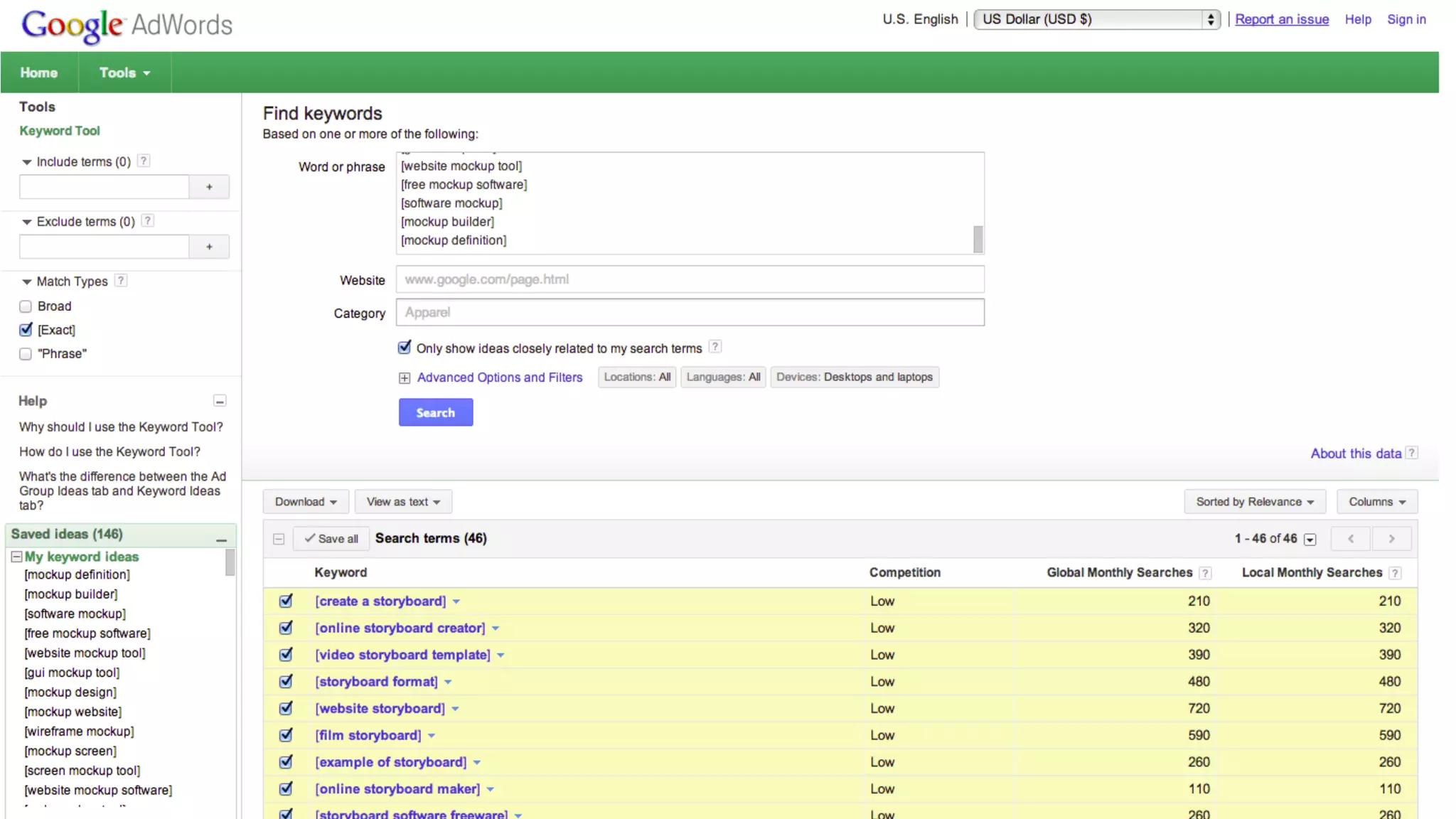Screen dimensions: 1456x819
Task: Open the Sorted by Relevance dropdown
Action: 1254,502
